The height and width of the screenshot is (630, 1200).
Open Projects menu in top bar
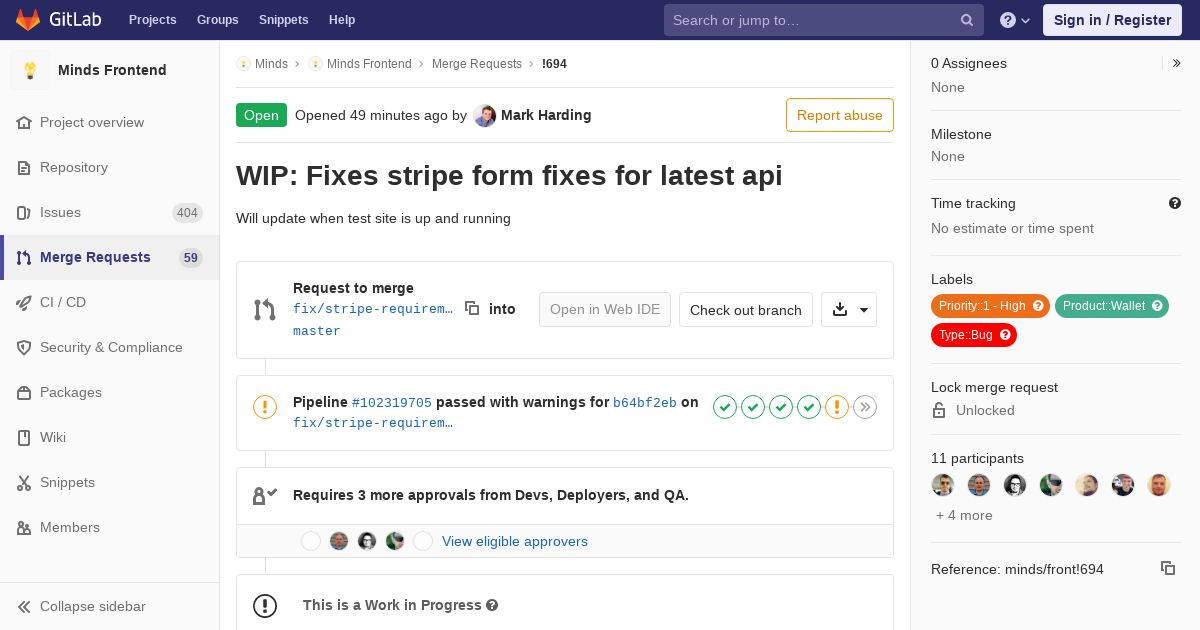coord(153,20)
